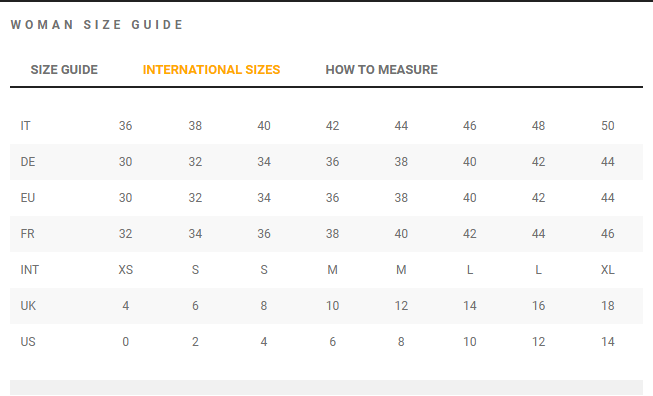Select the XL cell in INT row

tap(608, 270)
